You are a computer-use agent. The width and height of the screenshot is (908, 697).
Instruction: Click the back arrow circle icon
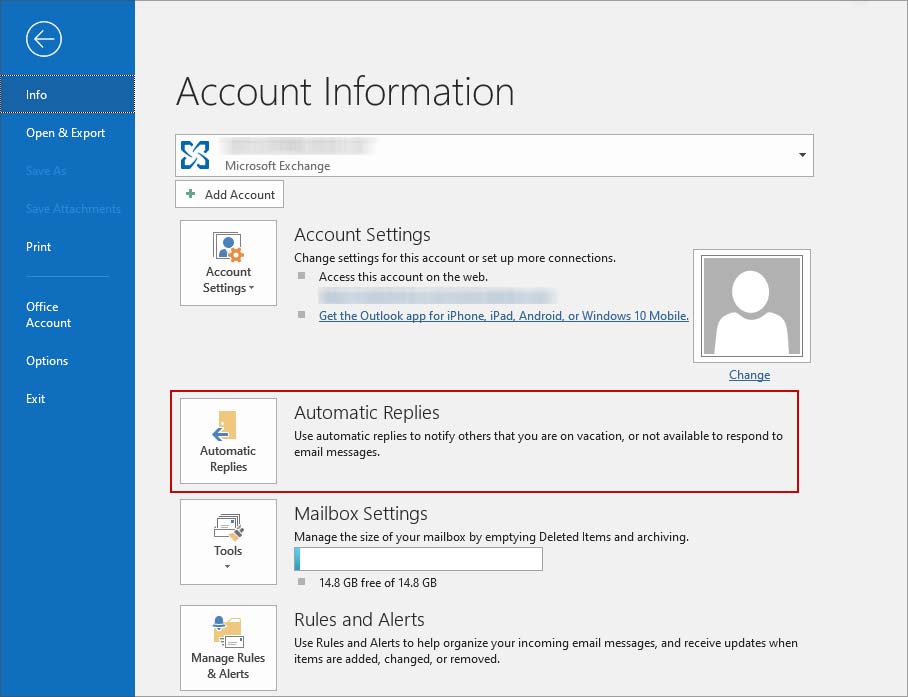coord(43,39)
